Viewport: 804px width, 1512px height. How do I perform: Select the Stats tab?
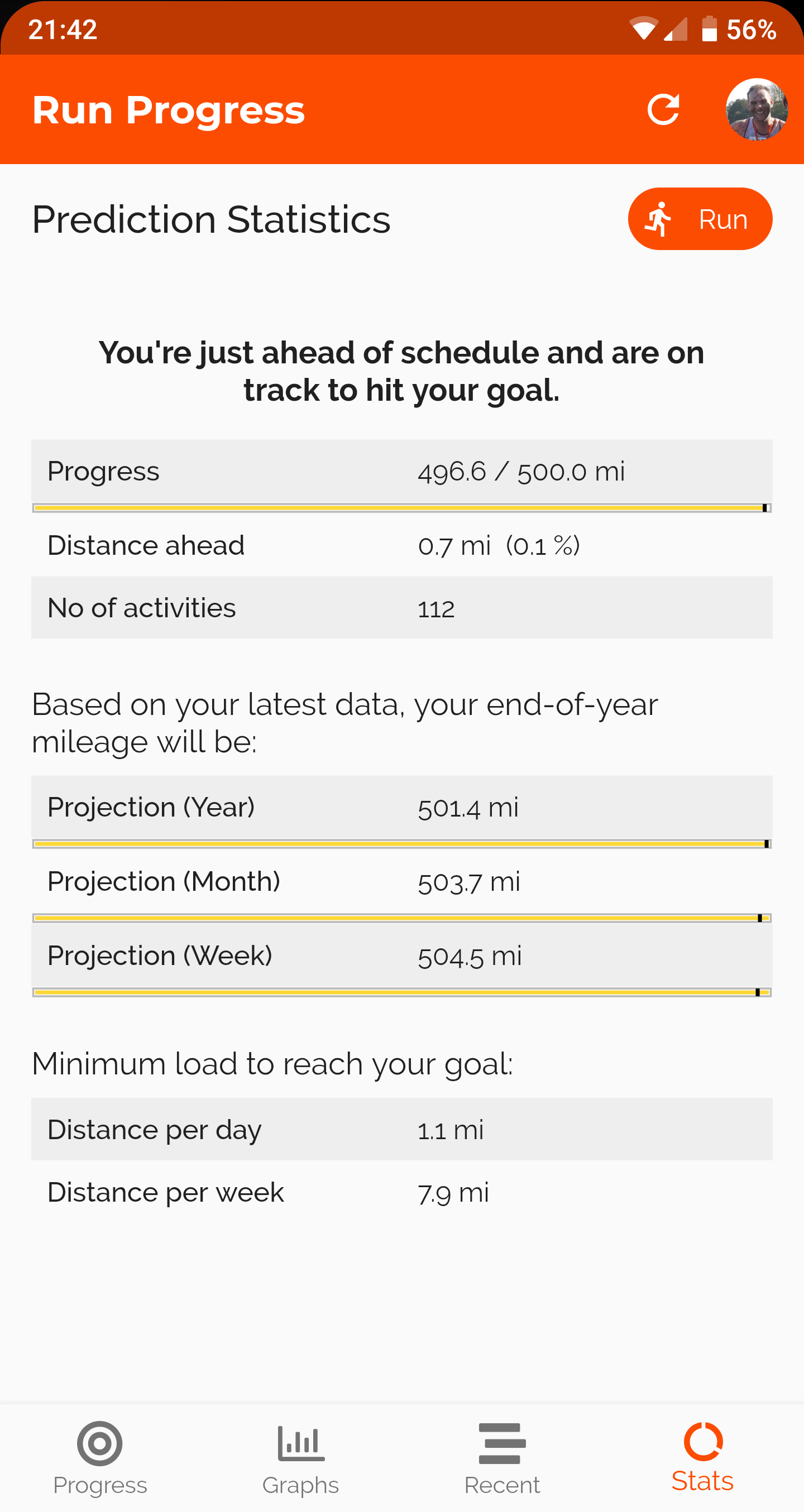tap(703, 1458)
